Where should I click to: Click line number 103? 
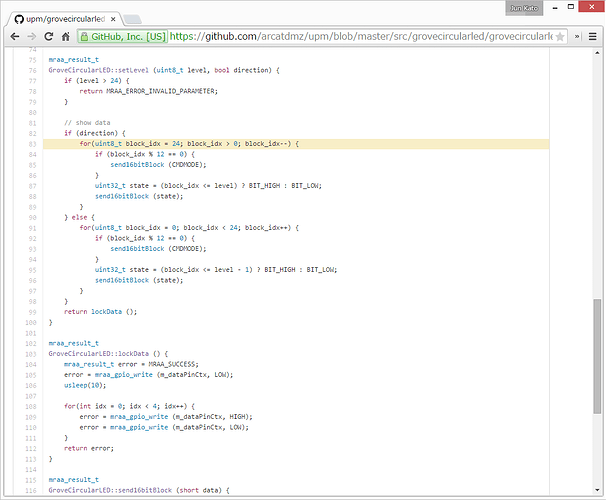click(x=31, y=354)
